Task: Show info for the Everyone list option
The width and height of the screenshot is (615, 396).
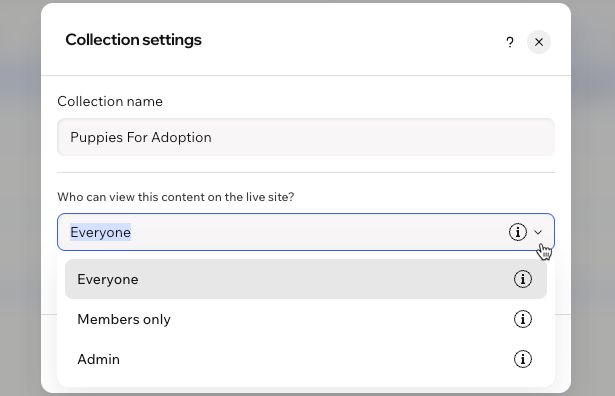Action: [x=523, y=279]
